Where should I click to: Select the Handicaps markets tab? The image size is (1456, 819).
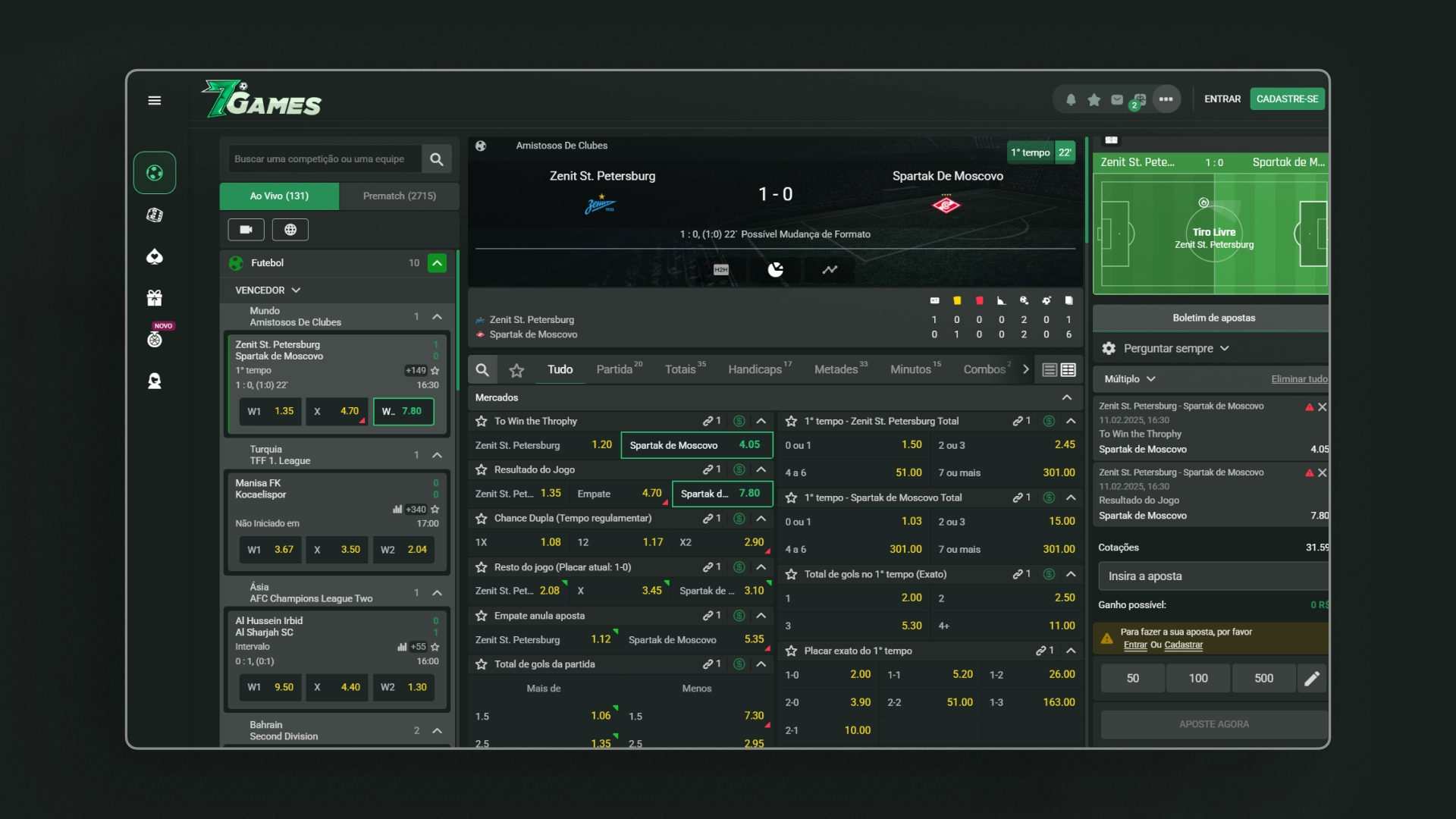[760, 369]
